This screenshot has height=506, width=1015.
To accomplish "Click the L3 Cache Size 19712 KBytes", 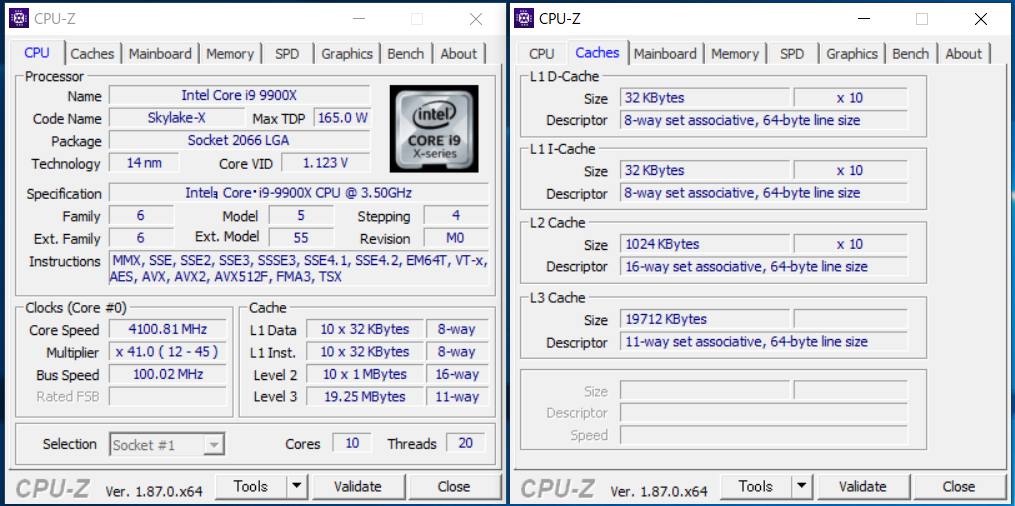I will 705,319.
